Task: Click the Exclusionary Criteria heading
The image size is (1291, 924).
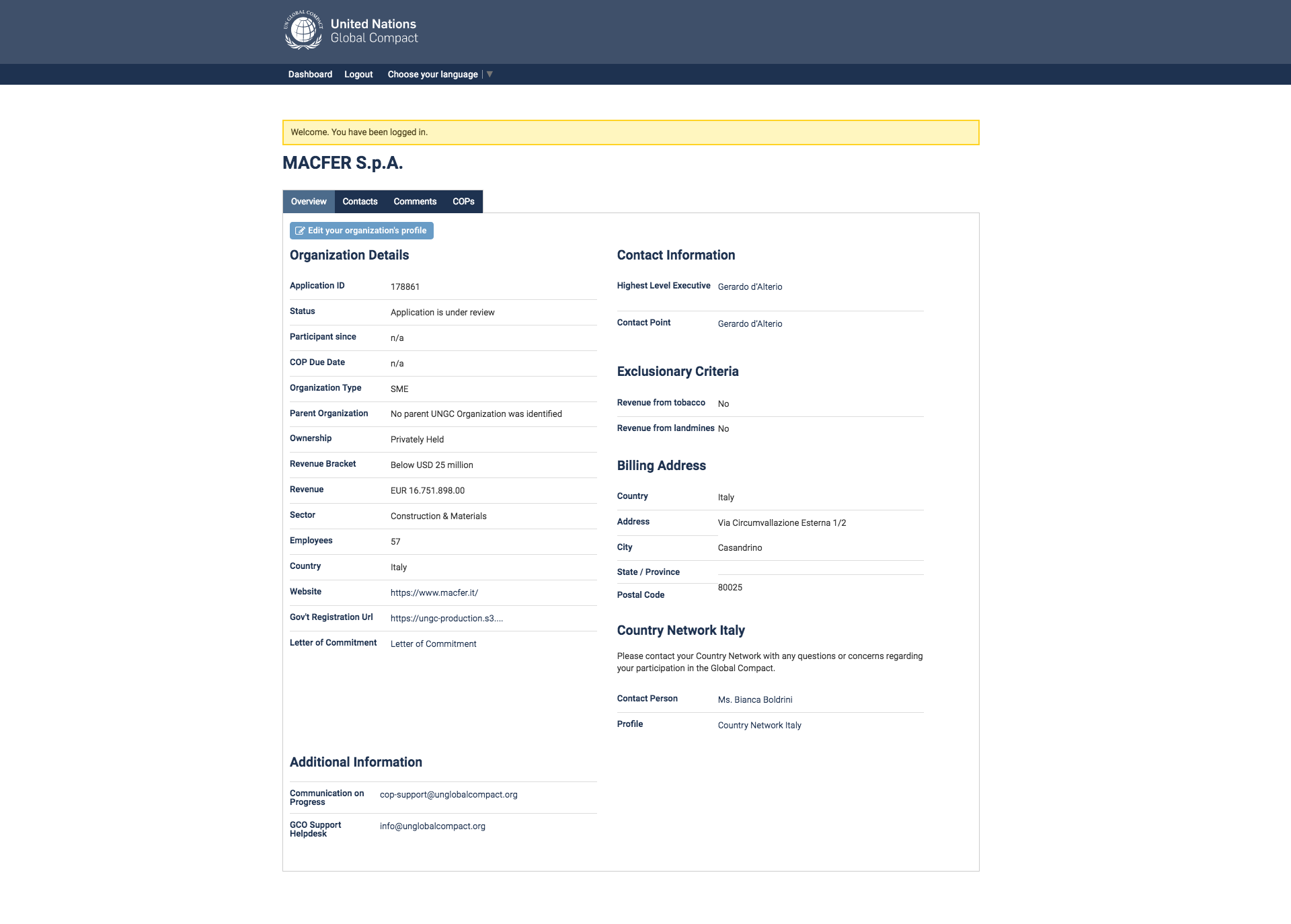Action: point(678,372)
